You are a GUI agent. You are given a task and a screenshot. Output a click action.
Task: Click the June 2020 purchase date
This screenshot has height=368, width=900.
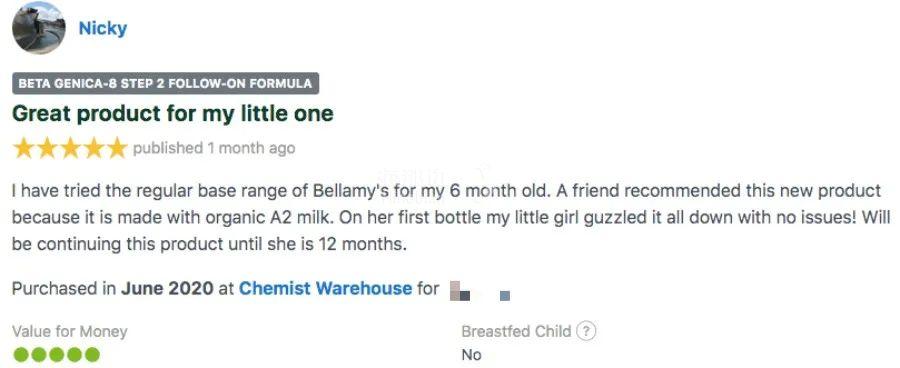(167, 288)
